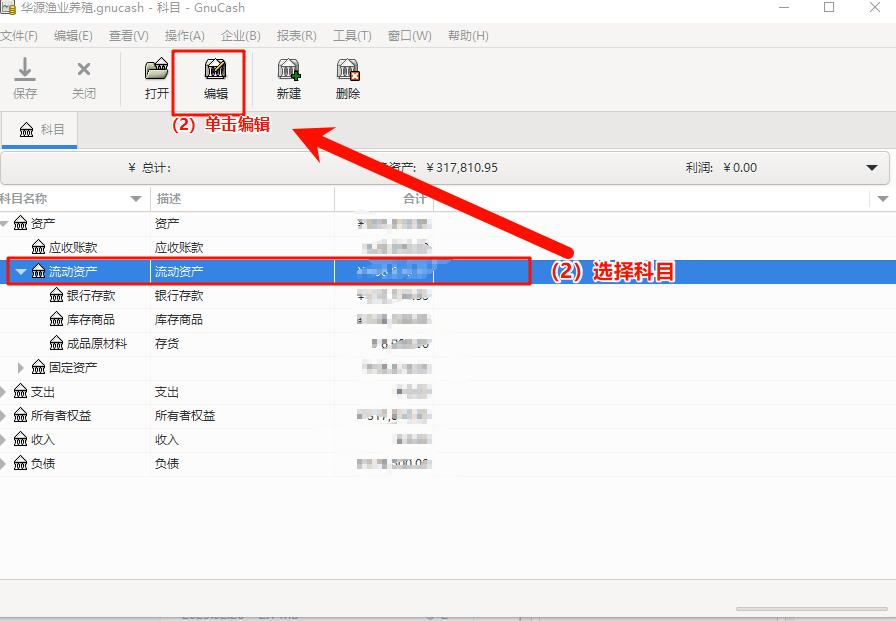Expand the 收入 account
The height and width of the screenshot is (621, 896).
pyautogui.click(x=3, y=439)
